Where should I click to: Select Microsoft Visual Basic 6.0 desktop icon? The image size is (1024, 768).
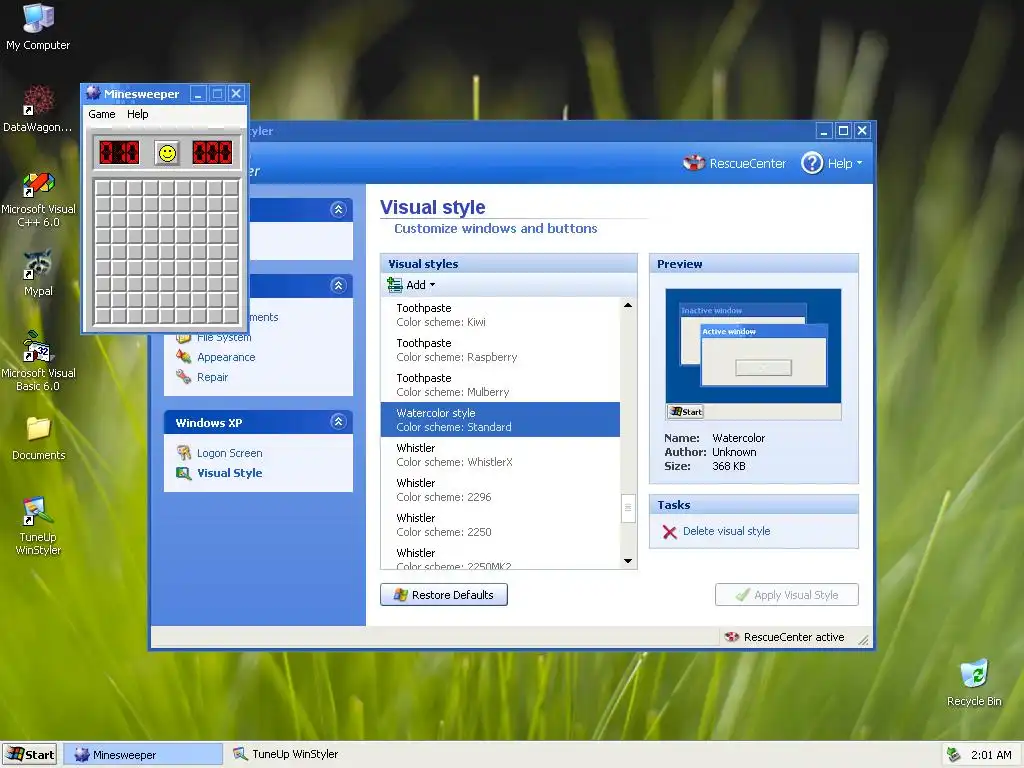pyautogui.click(x=38, y=361)
